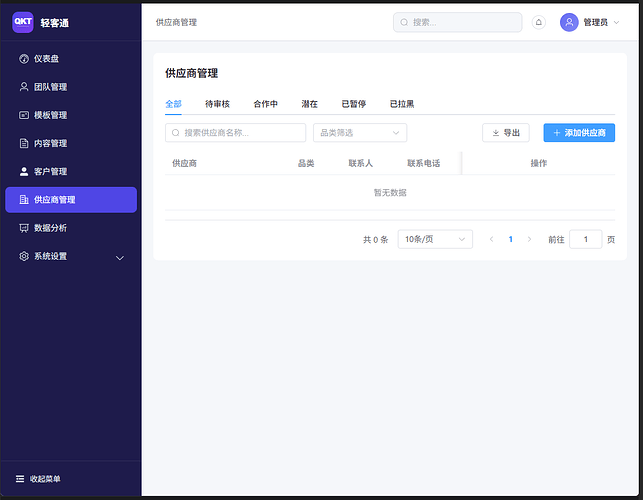The width and height of the screenshot is (643, 500).
Task: Click the 导出 export button
Action: tap(506, 132)
